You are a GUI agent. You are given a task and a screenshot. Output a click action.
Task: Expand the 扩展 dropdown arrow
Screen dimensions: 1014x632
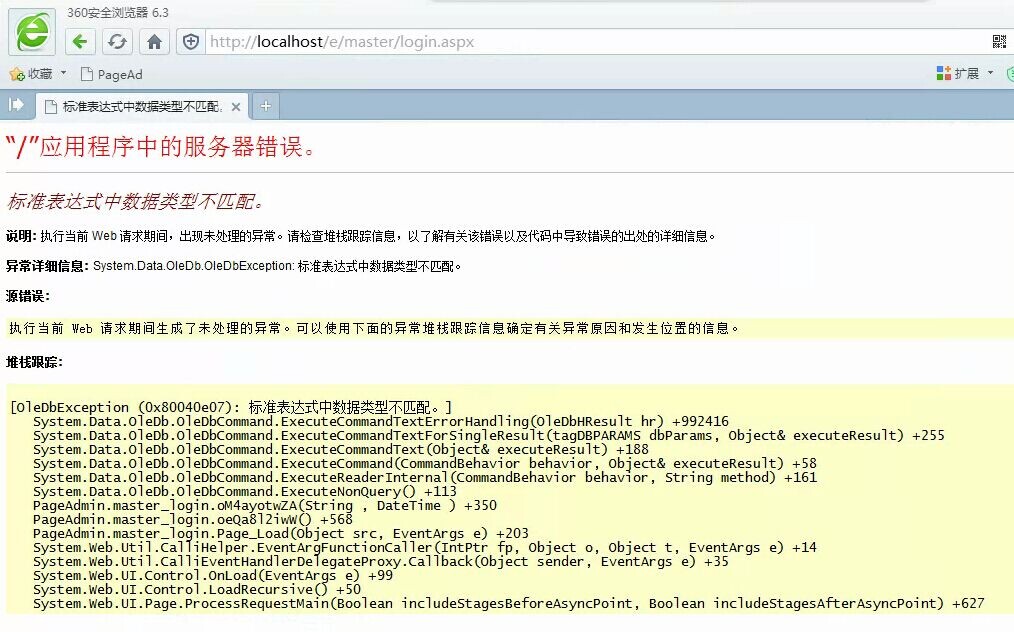[991, 73]
